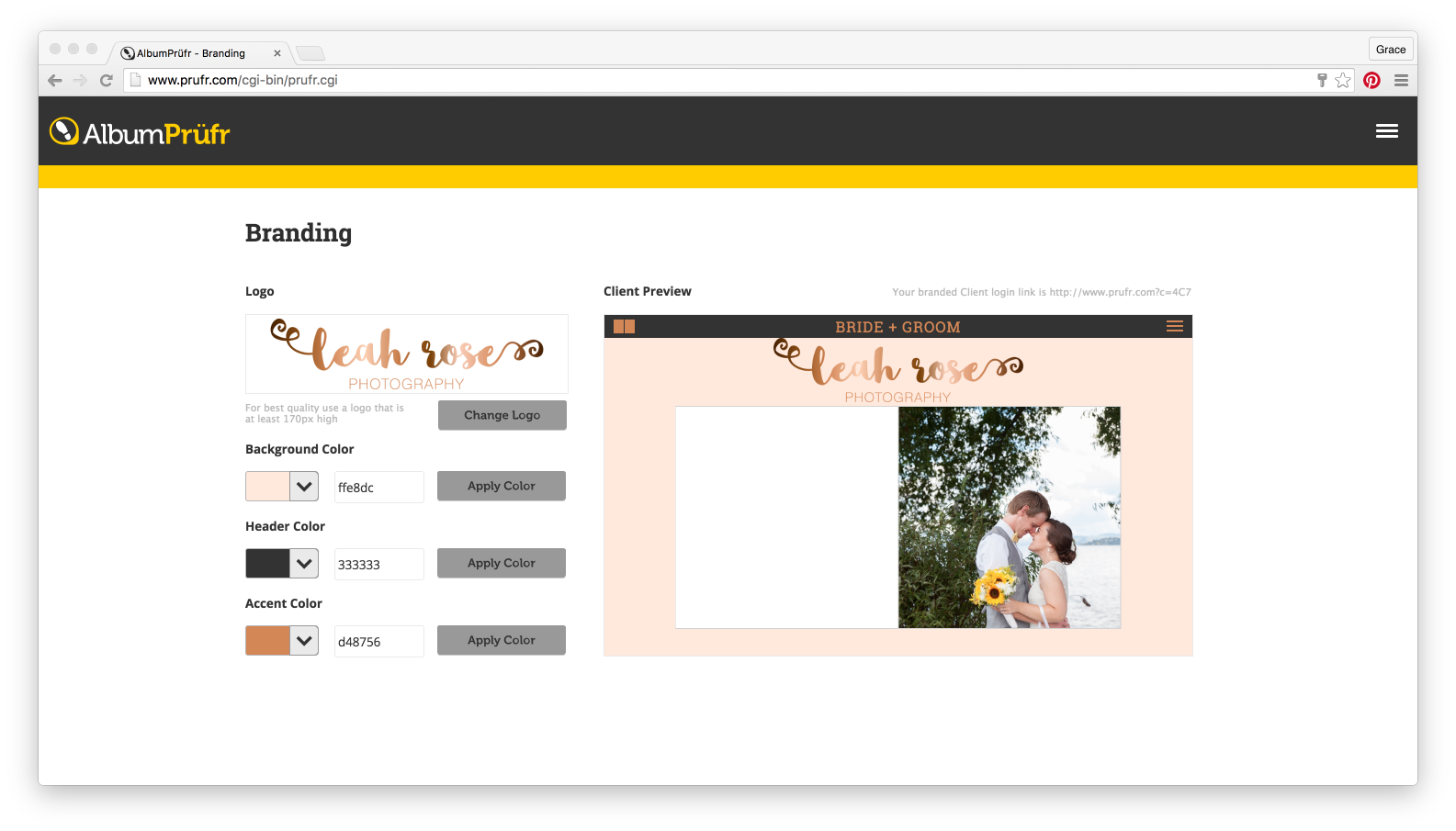Go back with browser back arrow
The width and height of the screenshot is (1456, 831).
[55, 81]
